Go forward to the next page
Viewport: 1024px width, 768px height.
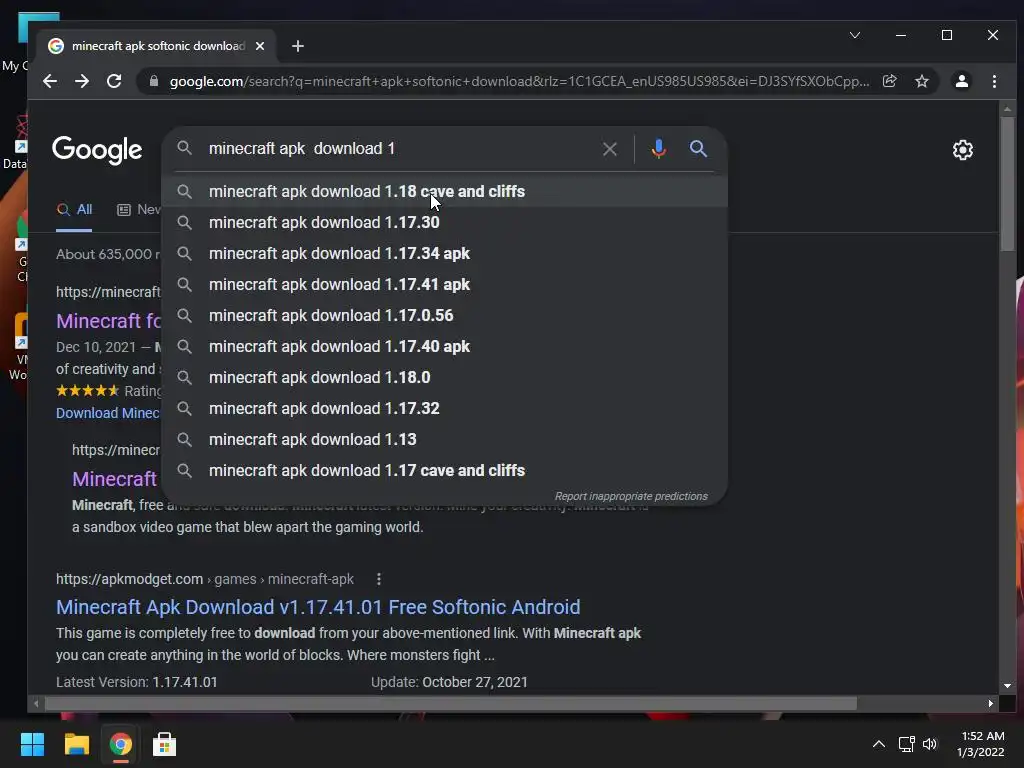(x=82, y=81)
